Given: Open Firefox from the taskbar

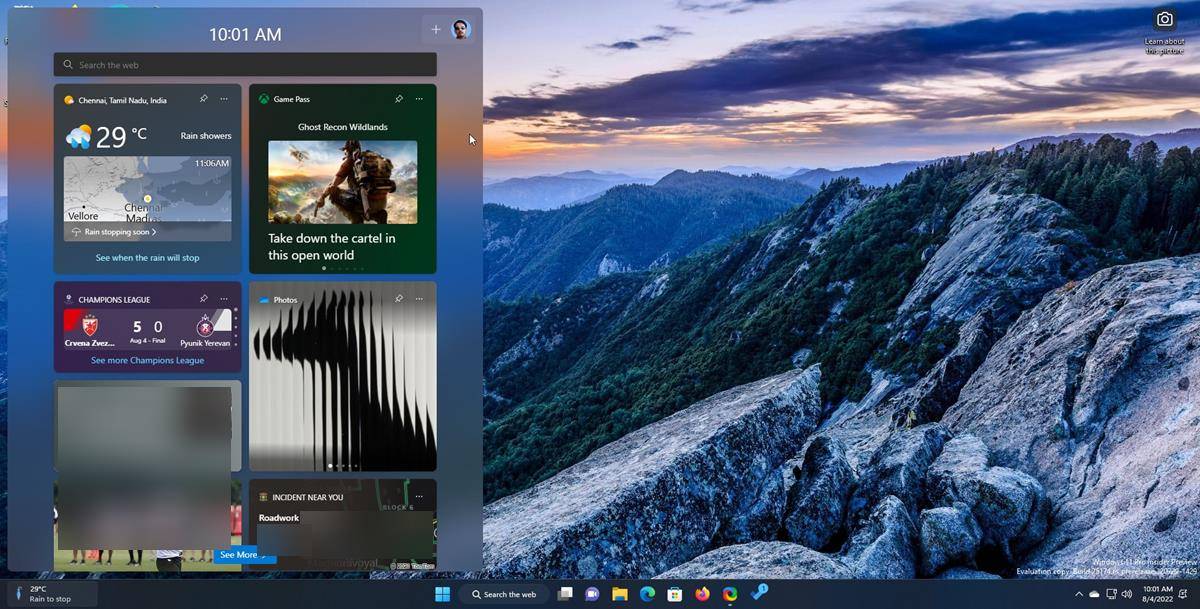Looking at the screenshot, I should (701, 594).
